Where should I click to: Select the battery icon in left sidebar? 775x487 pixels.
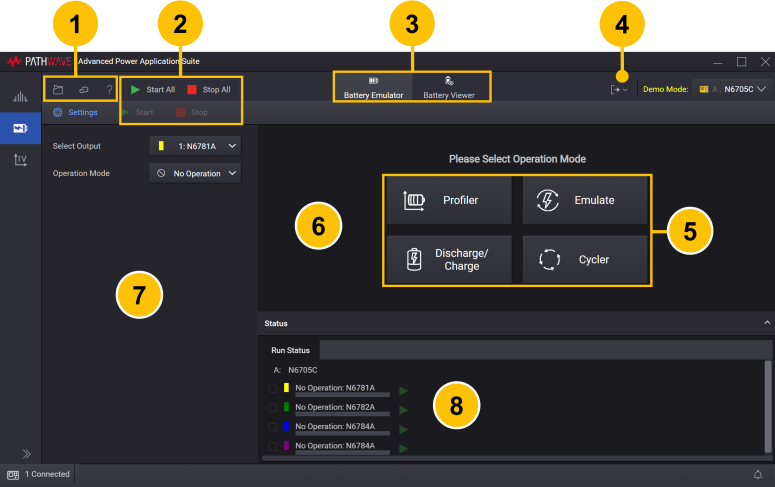pos(20,129)
